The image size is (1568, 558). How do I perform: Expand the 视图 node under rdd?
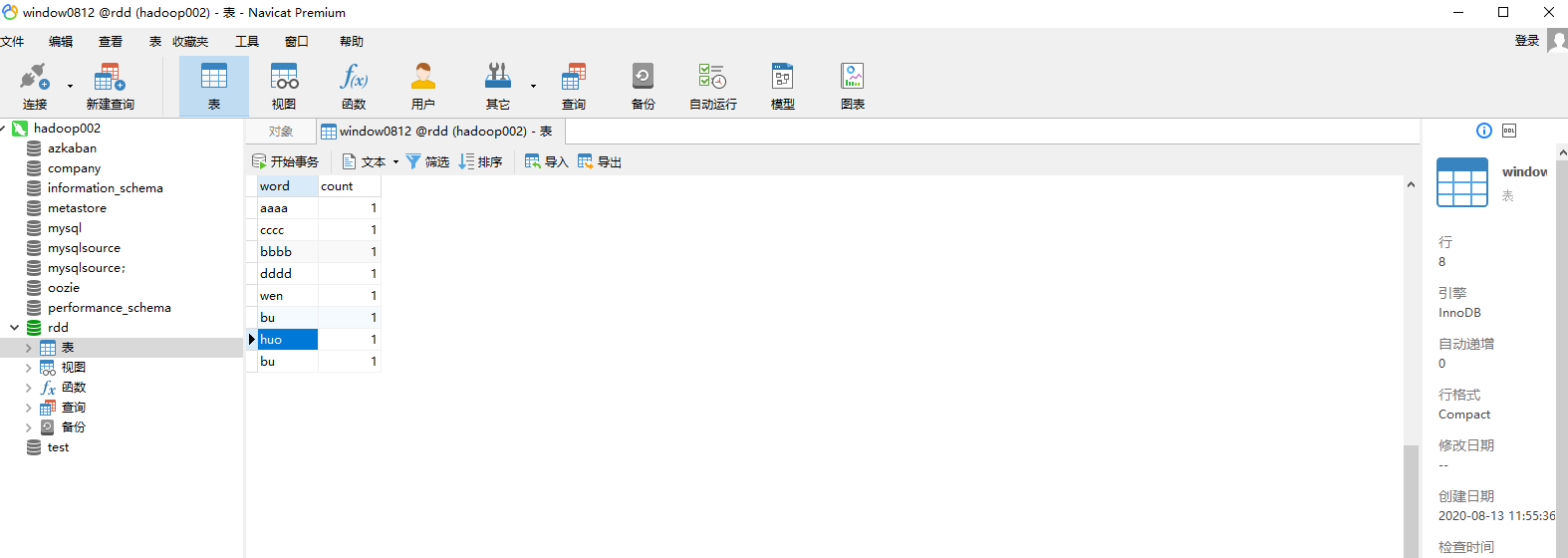[x=28, y=368]
